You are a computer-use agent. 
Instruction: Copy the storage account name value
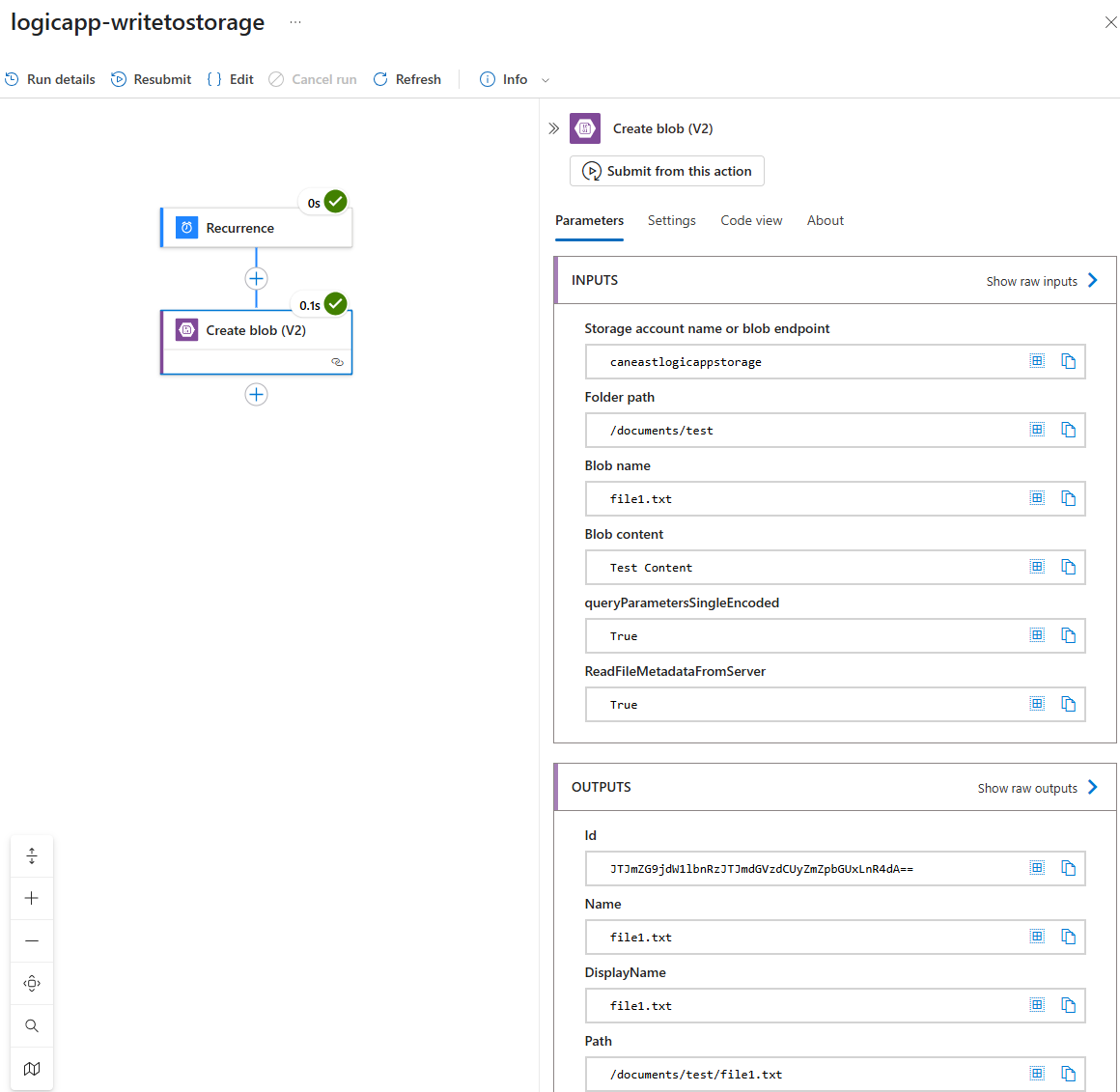1068,361
